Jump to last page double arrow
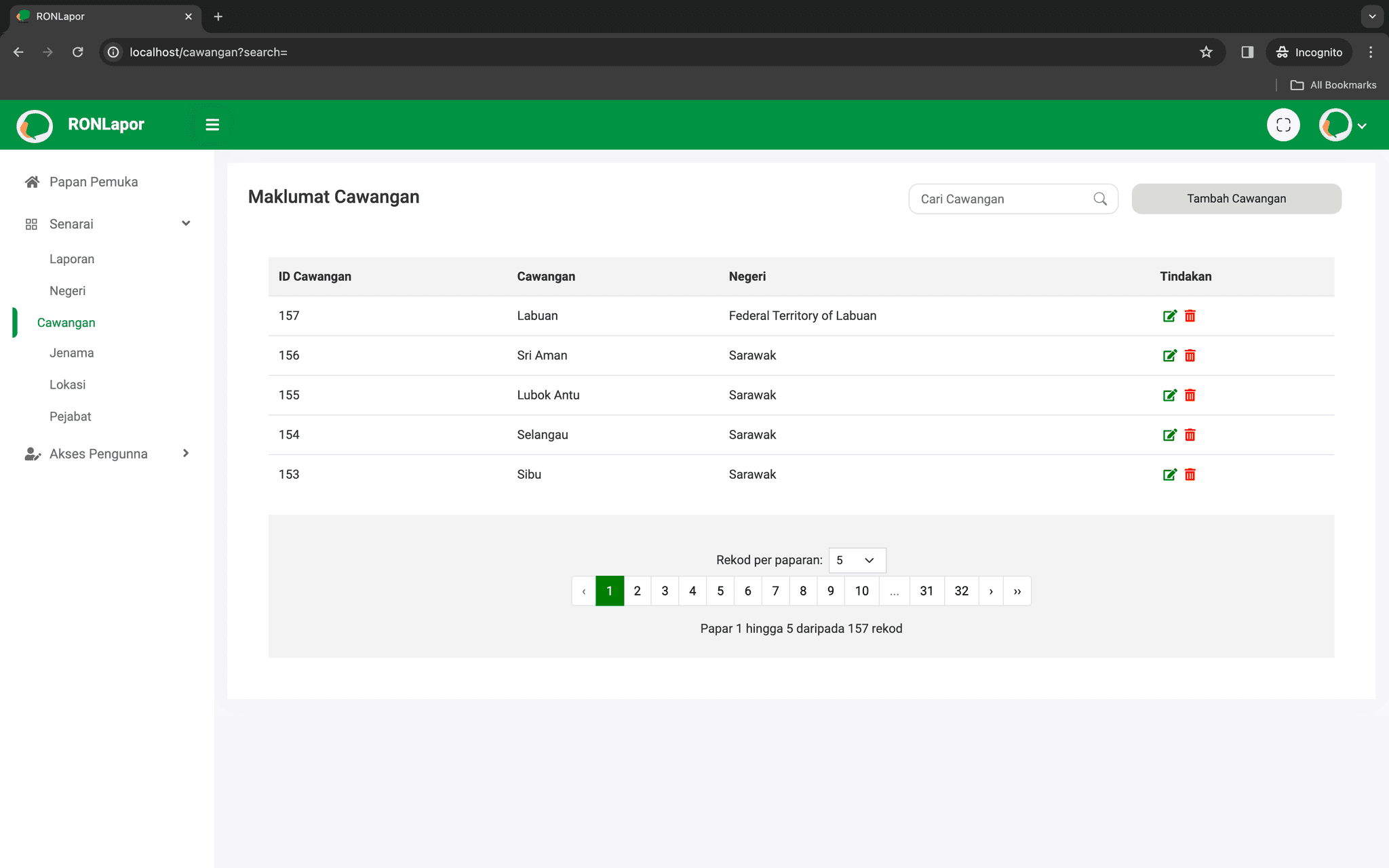1389x868 pixels. [x=1017, y=591]
